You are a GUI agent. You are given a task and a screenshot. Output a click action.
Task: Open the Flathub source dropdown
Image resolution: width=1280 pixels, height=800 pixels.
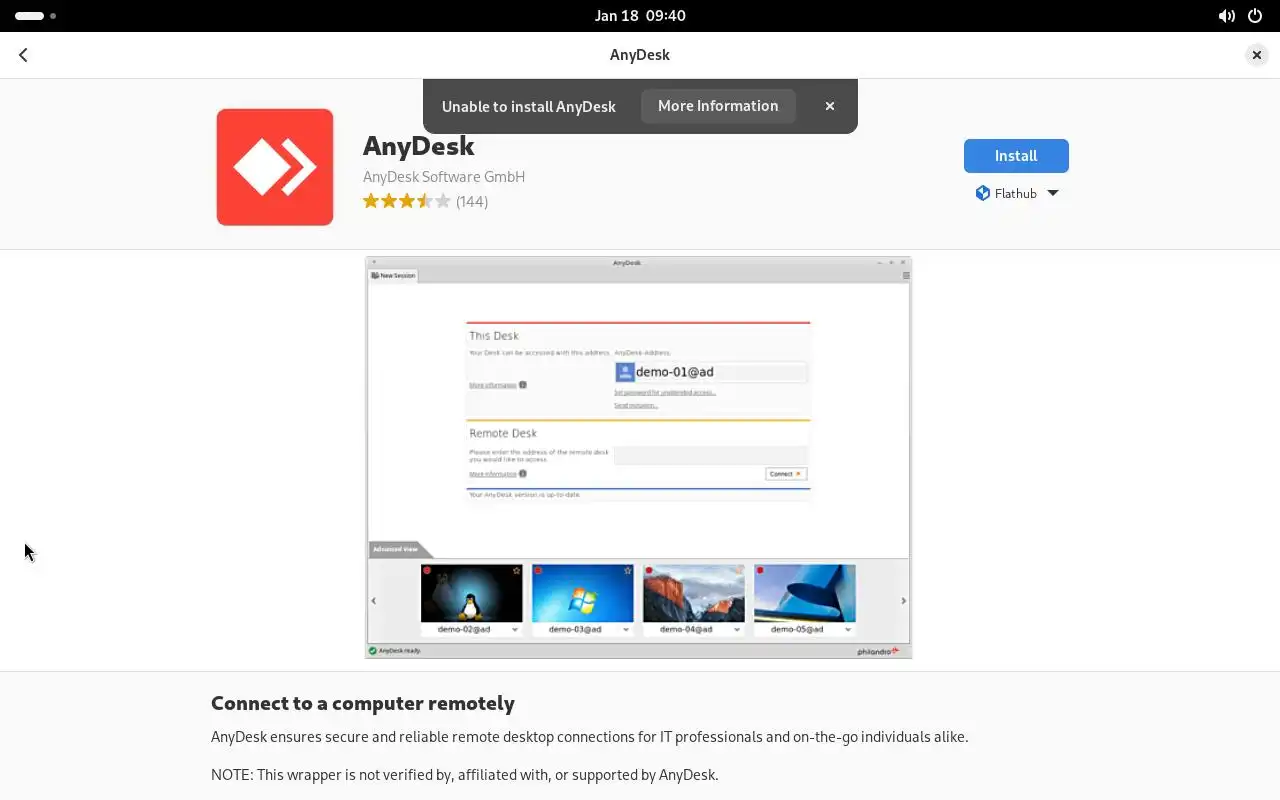1016,193
